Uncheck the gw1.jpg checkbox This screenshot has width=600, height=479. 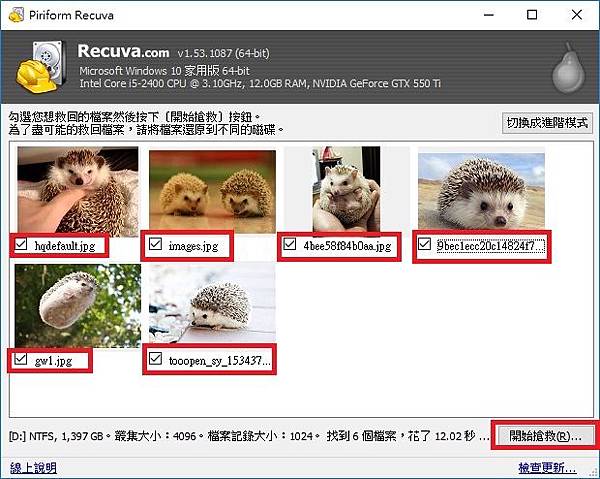click(x=21, y=359)
